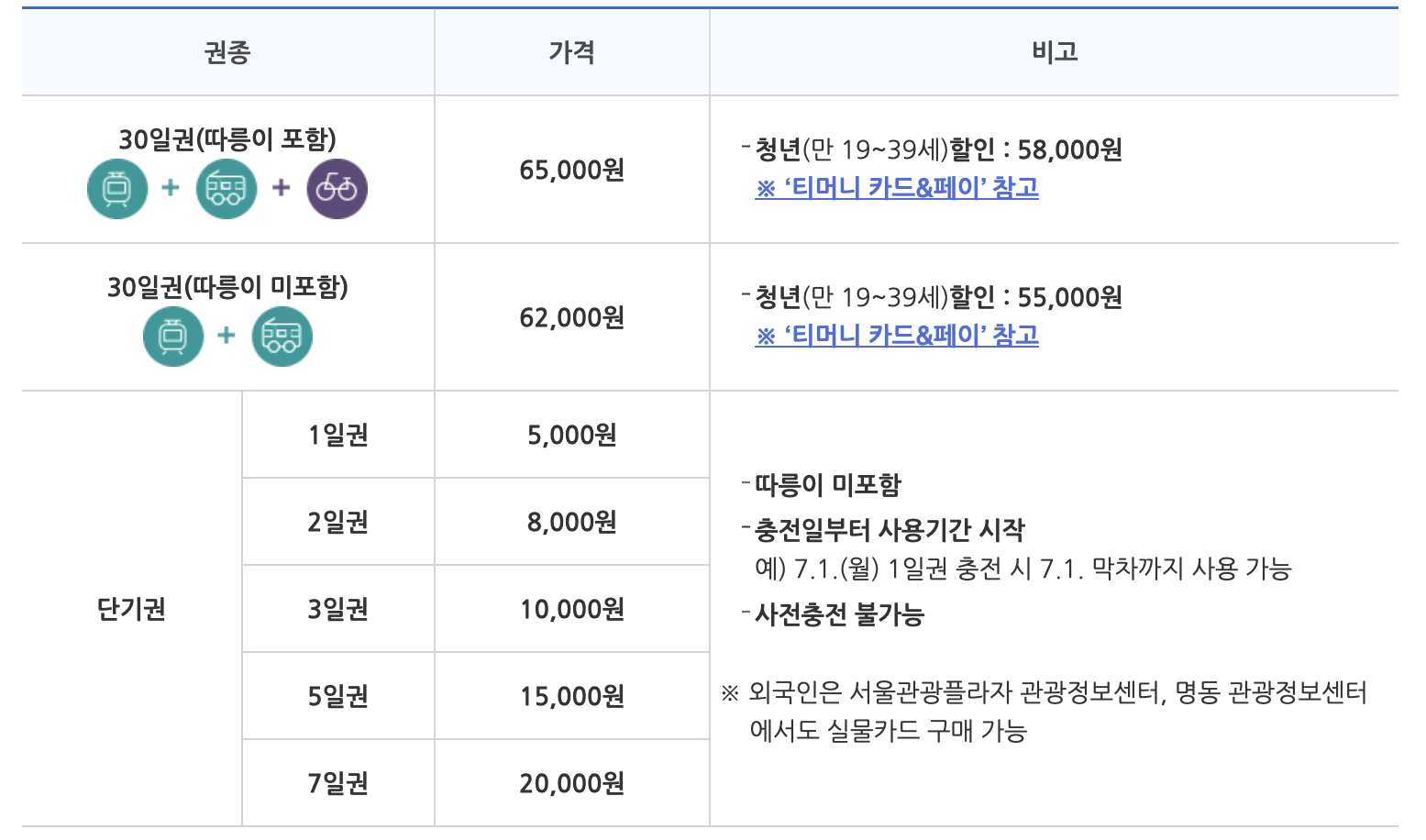Click the 65,000원 price cell

(x=571, y=170)
